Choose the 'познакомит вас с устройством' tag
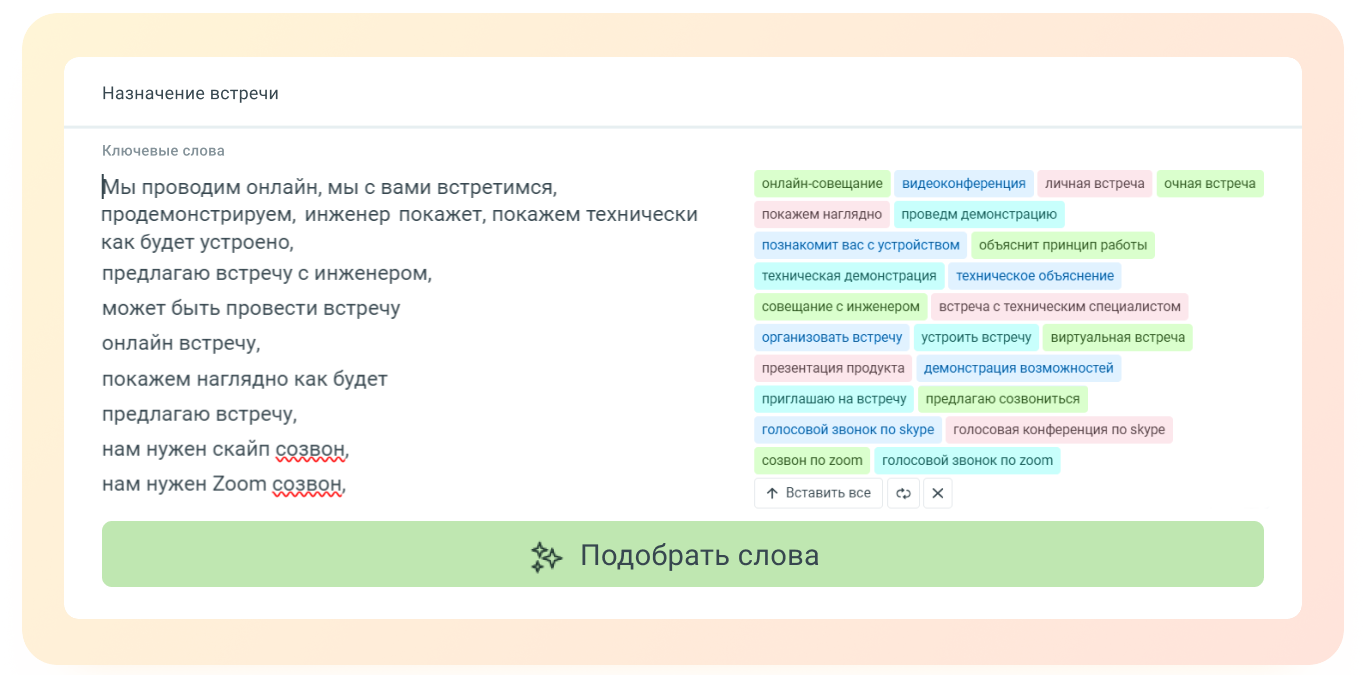Viewport: 1365px width, 675px height. (x=861, y=245)
